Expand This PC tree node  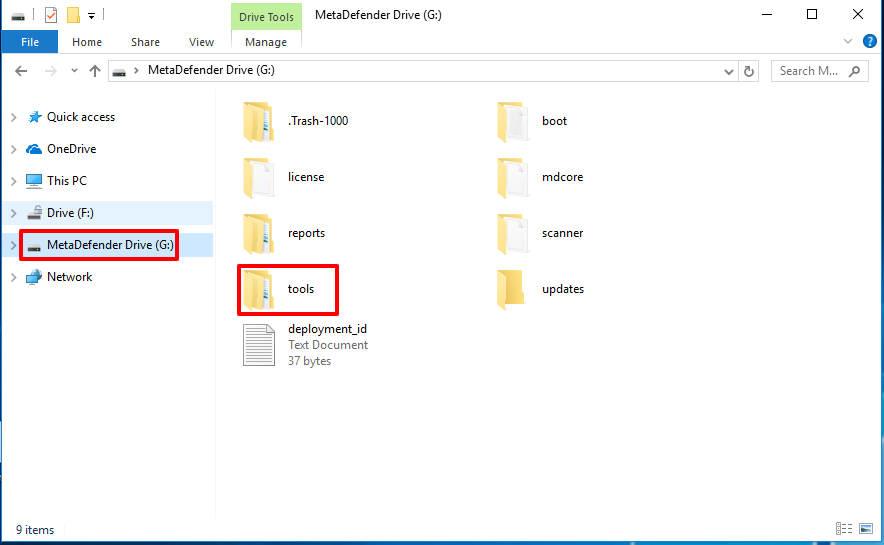(14, 181)
